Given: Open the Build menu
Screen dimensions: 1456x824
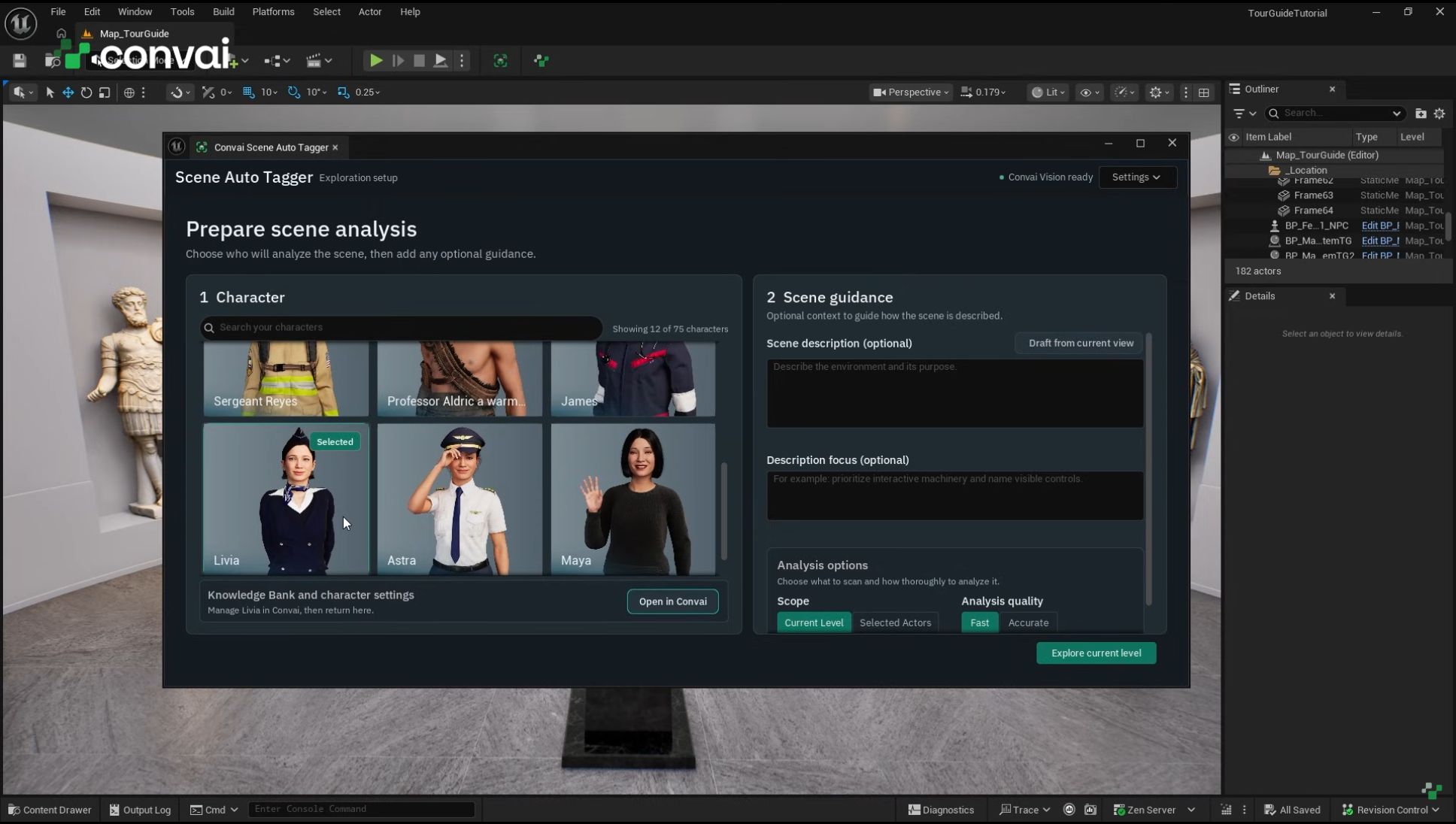Looking at the screenshot, I should 223,12.
